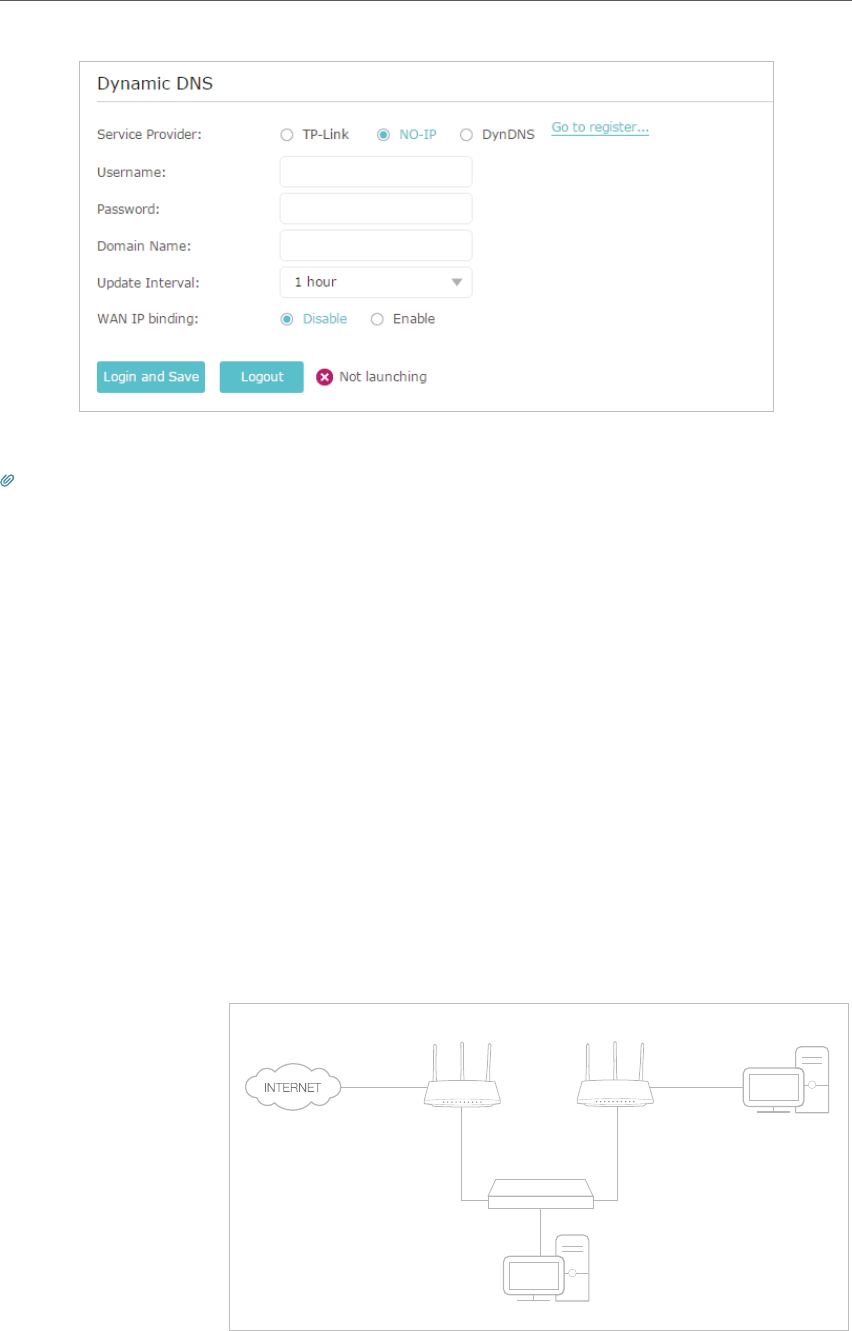852x1331 pixels.
Task: Click into the Password field
Action: (x=376, y=209)
